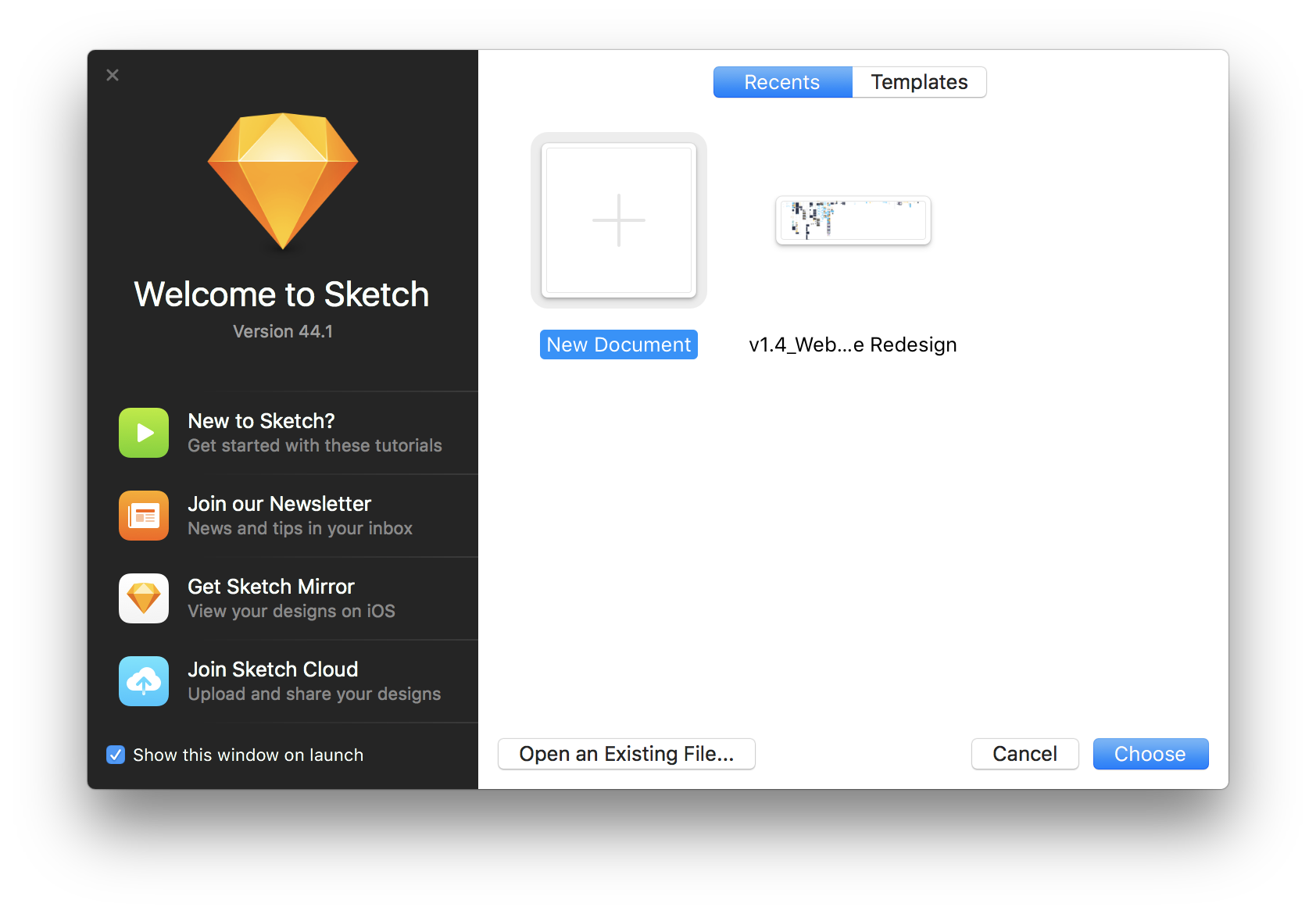Image resolution: width=1316 pixels, height=914 pixels.
Task: Click the Open an Existing File button
Action: click(627, 754)
